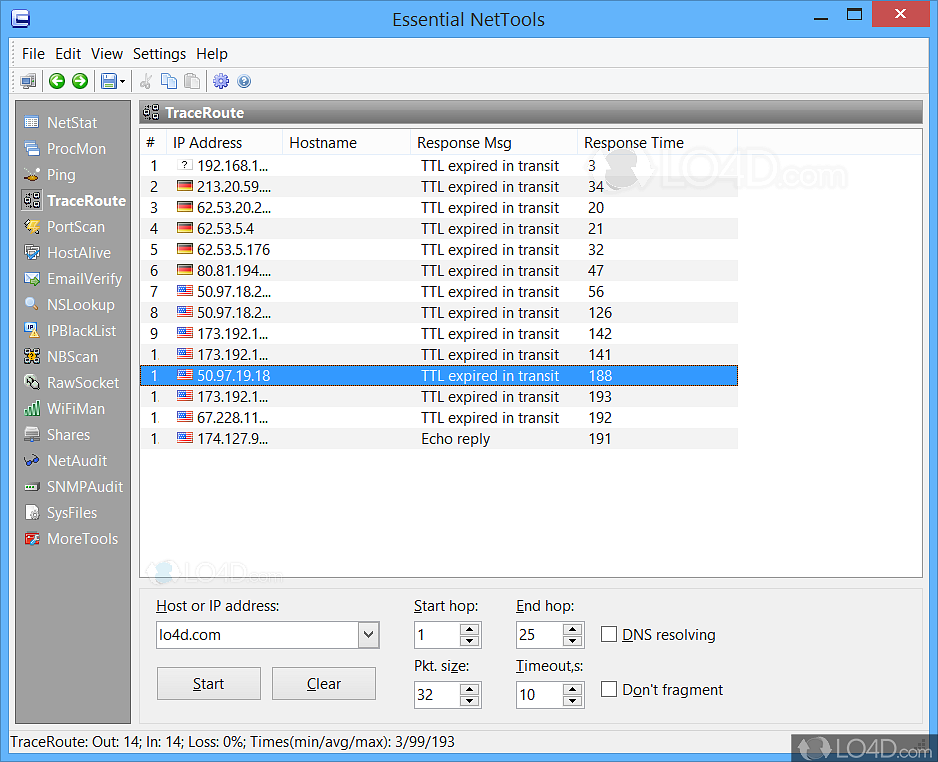The width and height of the screenshot is (938, 762).
Task: Click the Host or IP address text field
Action: (x=257, y=635)
